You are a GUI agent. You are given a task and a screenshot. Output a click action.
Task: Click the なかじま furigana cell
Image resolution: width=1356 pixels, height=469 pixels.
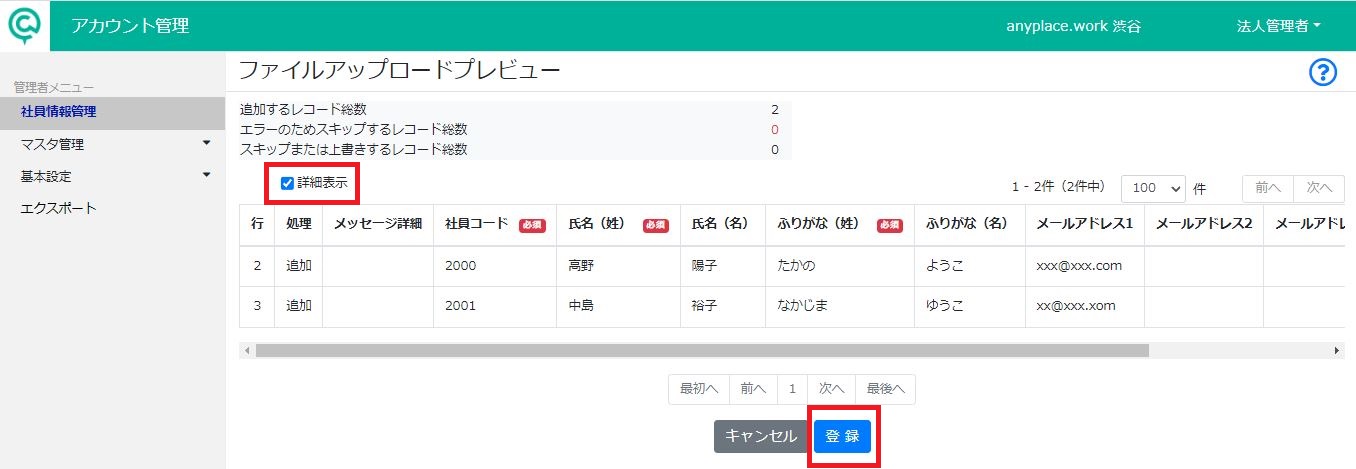[x=840, y=306]
